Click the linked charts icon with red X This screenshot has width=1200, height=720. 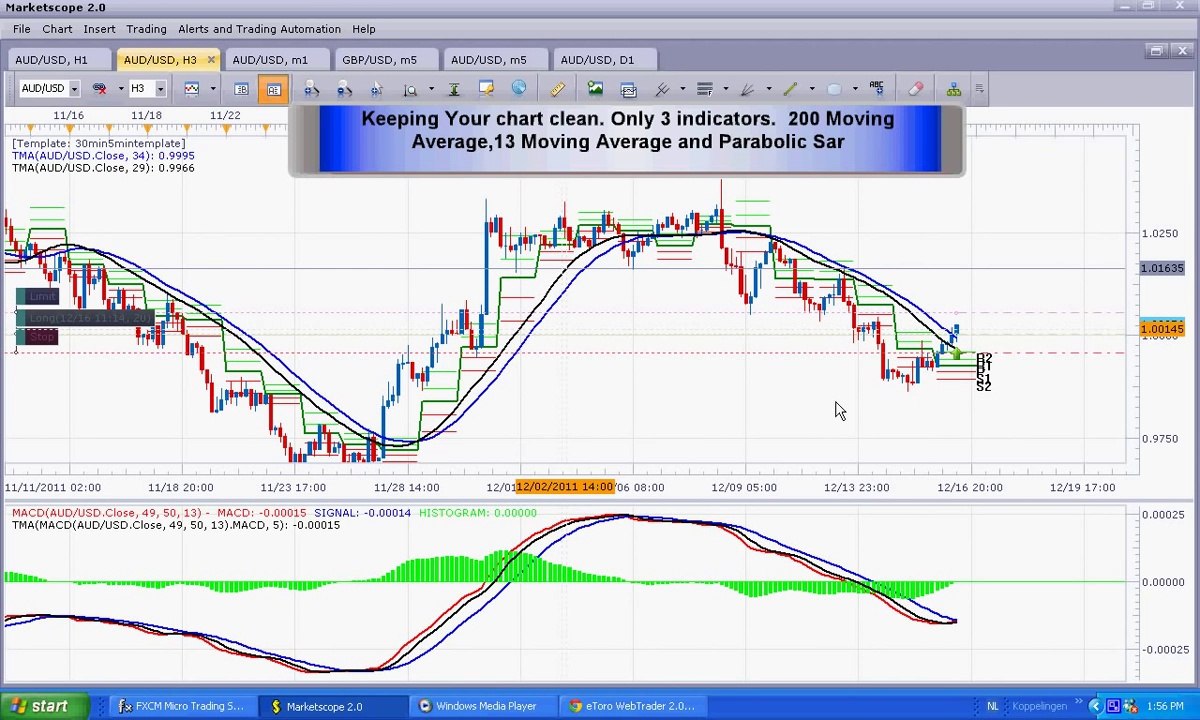tap(100, 89)
